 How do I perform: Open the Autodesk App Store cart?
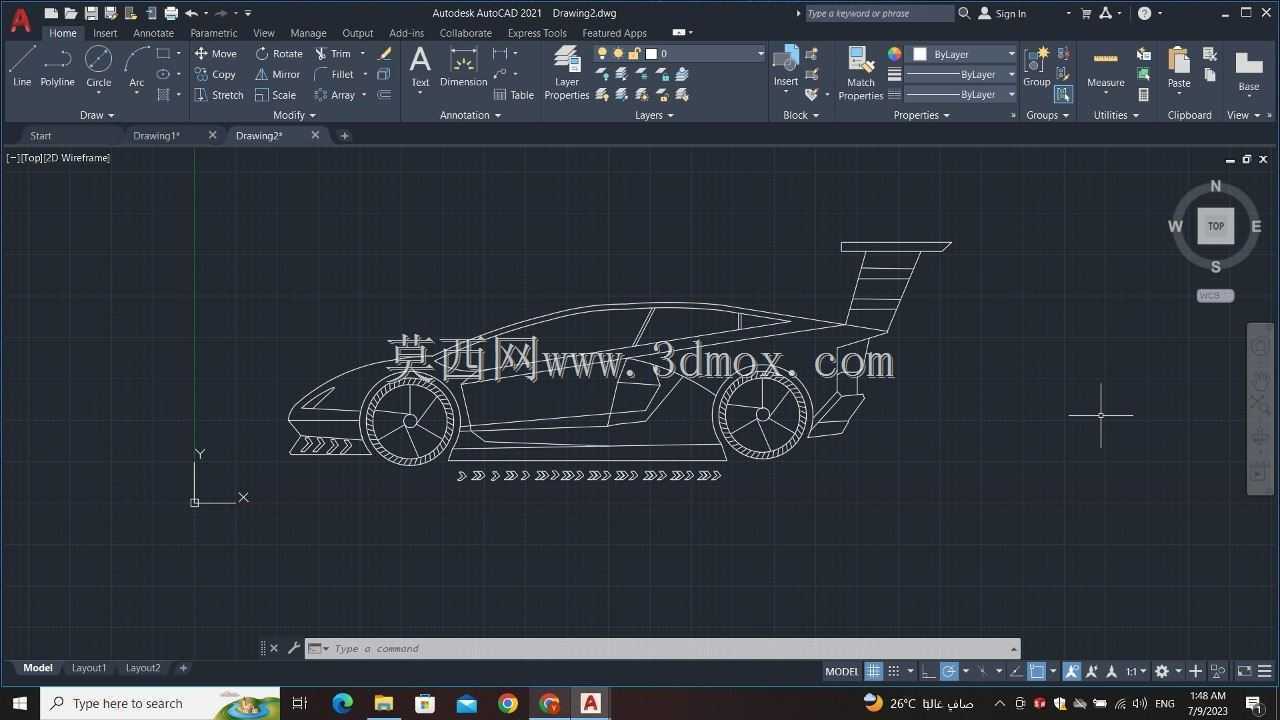coord(1086,13)
